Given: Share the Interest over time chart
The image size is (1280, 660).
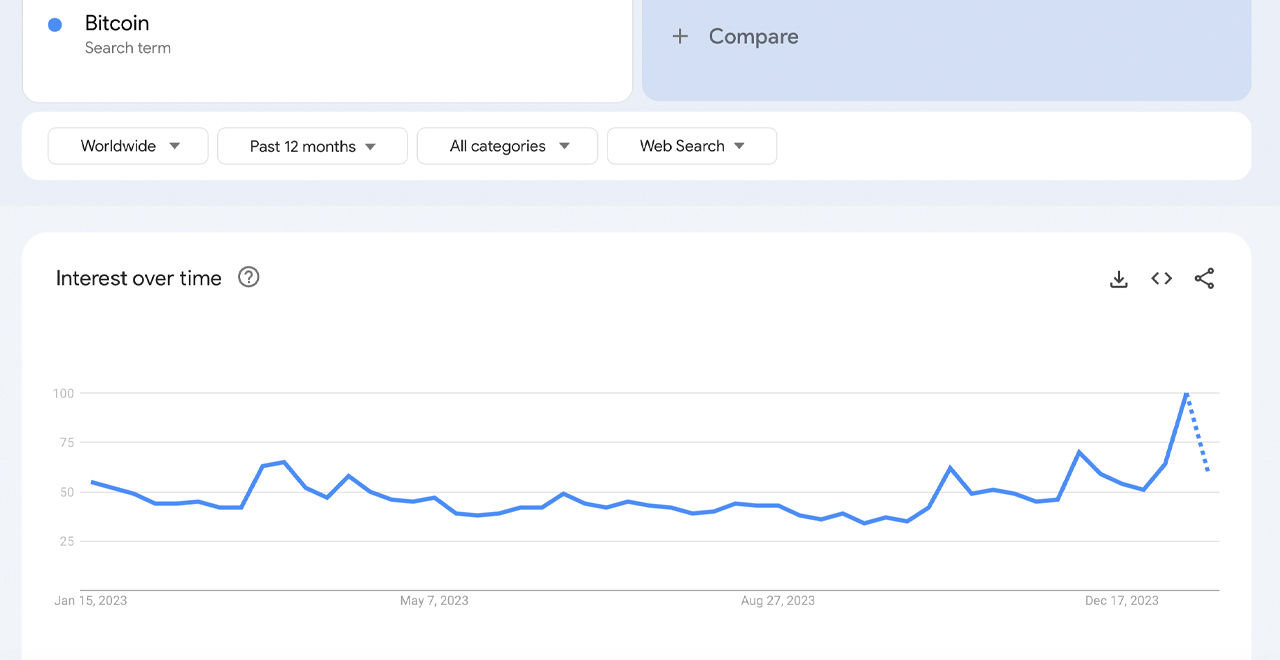Looking at the screenshot, I should (1204, 278).
